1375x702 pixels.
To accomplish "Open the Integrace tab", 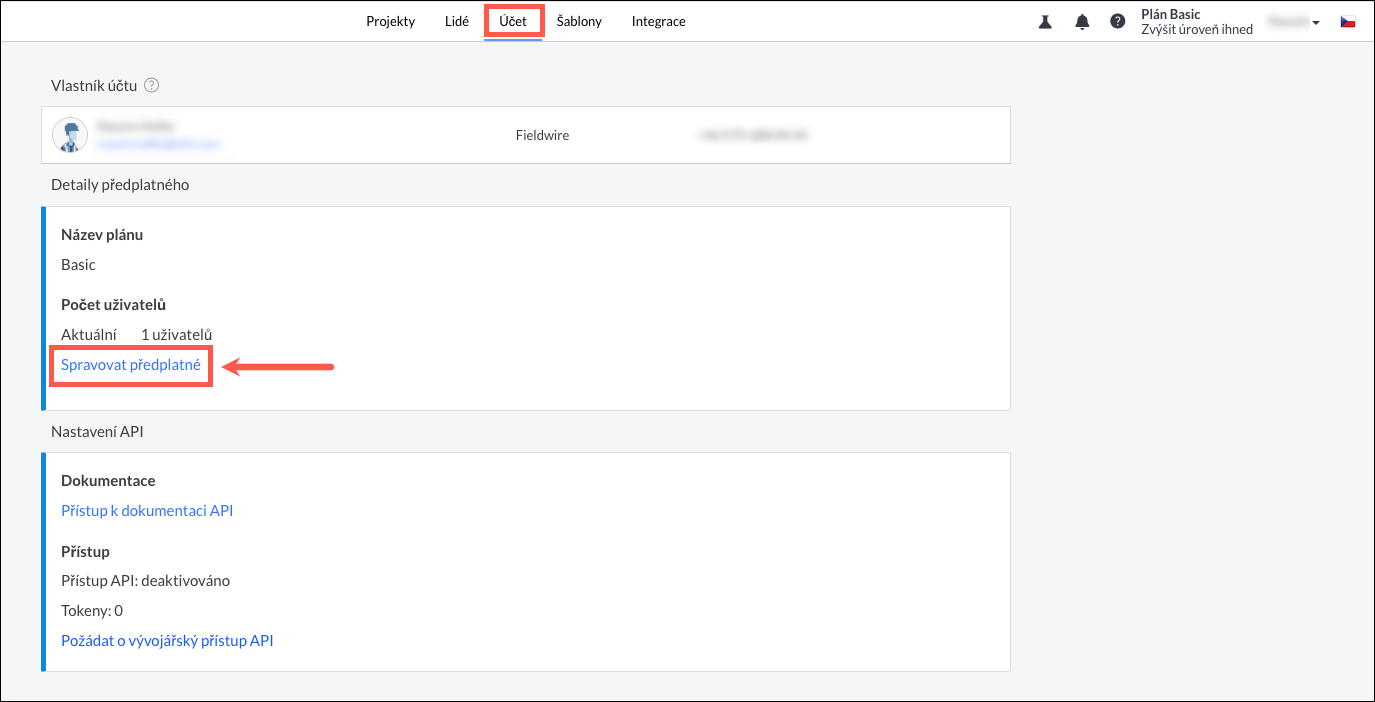I will click(658, 22).
